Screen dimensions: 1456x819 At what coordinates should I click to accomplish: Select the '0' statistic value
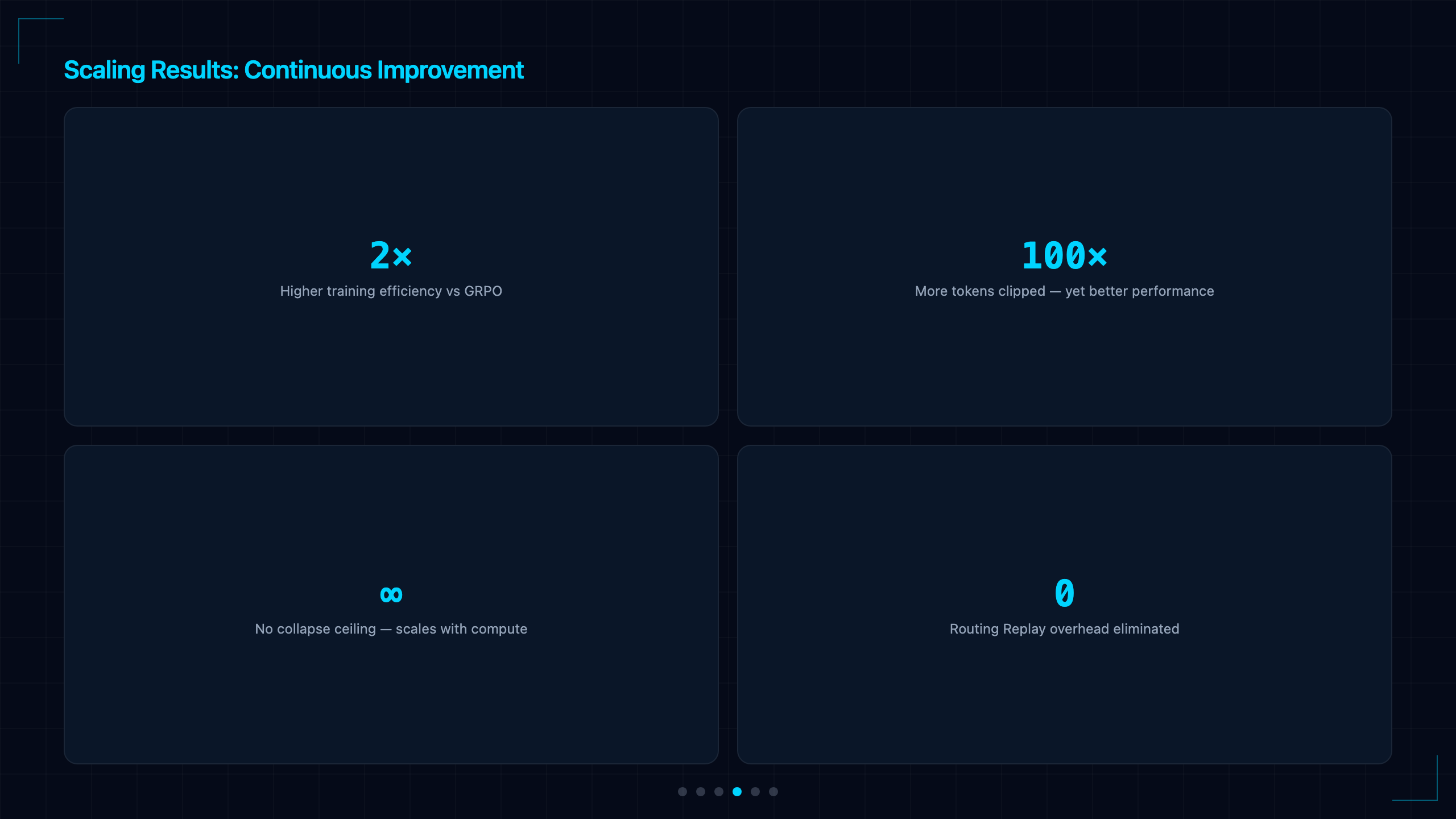point(1065,593)
